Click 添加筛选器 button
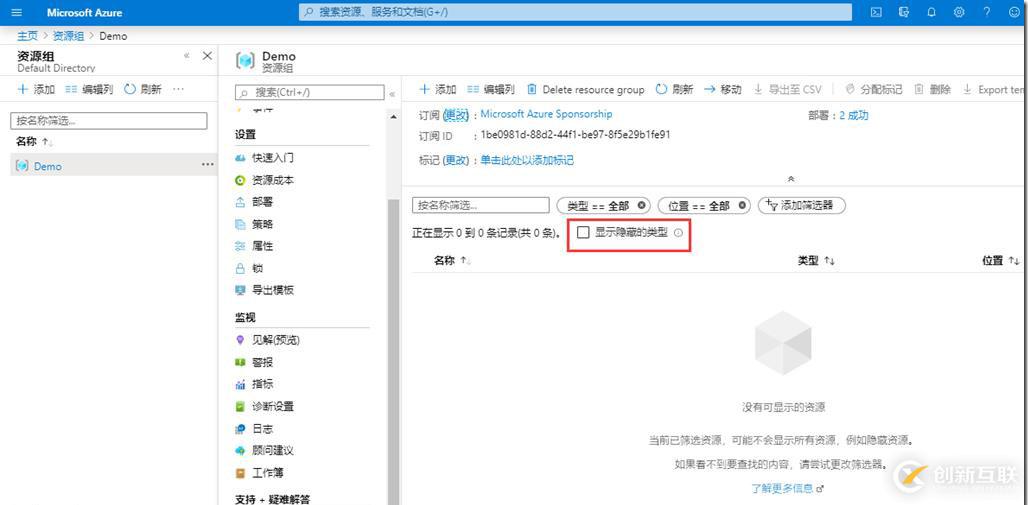Image resolution: width=1028 pixels, height=505 pixels. coord(801,205)
